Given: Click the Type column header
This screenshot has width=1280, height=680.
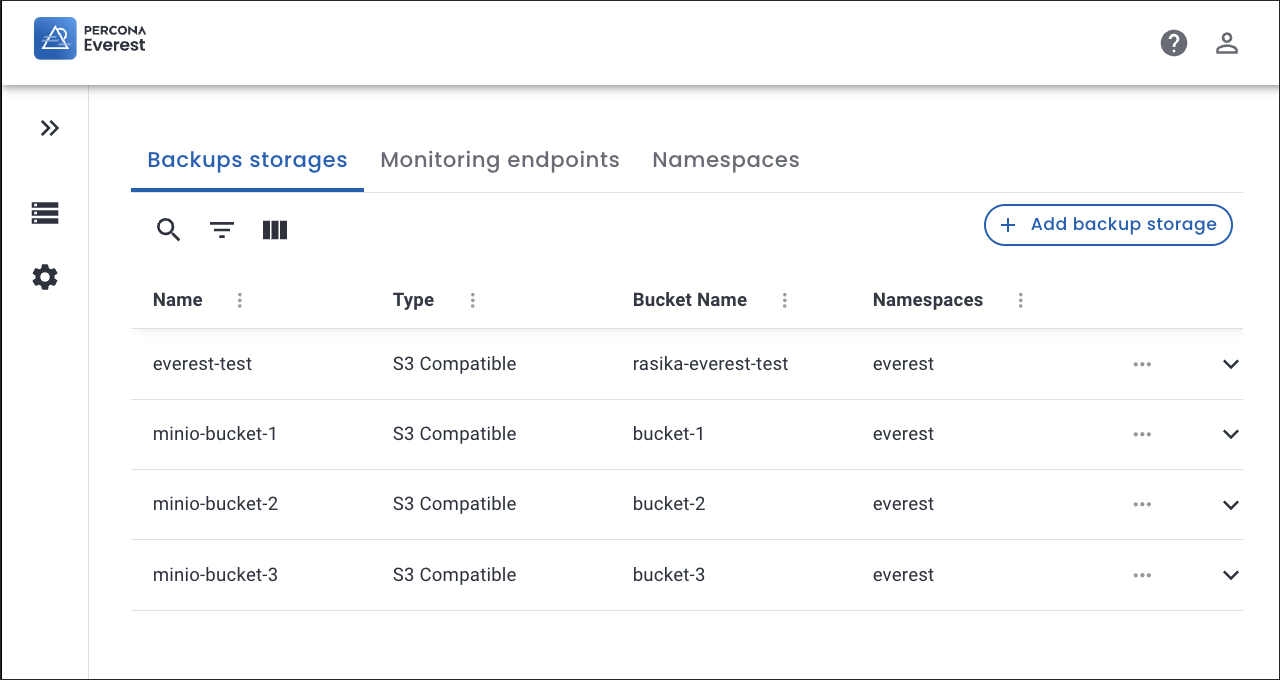Looking at the screenshot, I should coord(413,300).
